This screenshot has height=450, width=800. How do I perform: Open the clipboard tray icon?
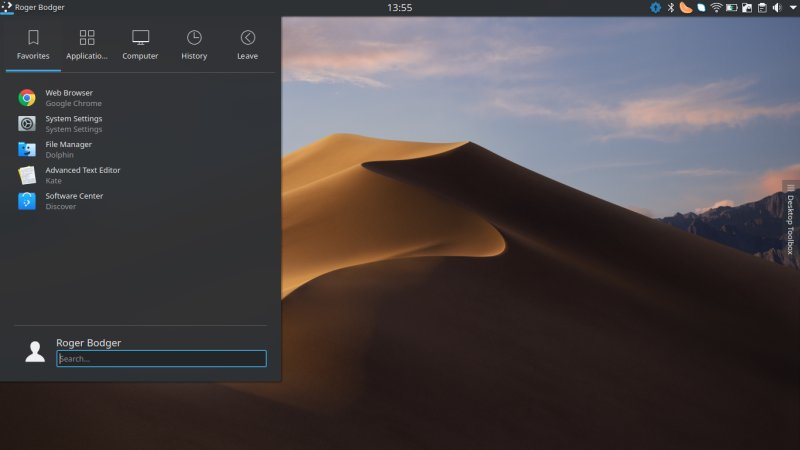761,8
